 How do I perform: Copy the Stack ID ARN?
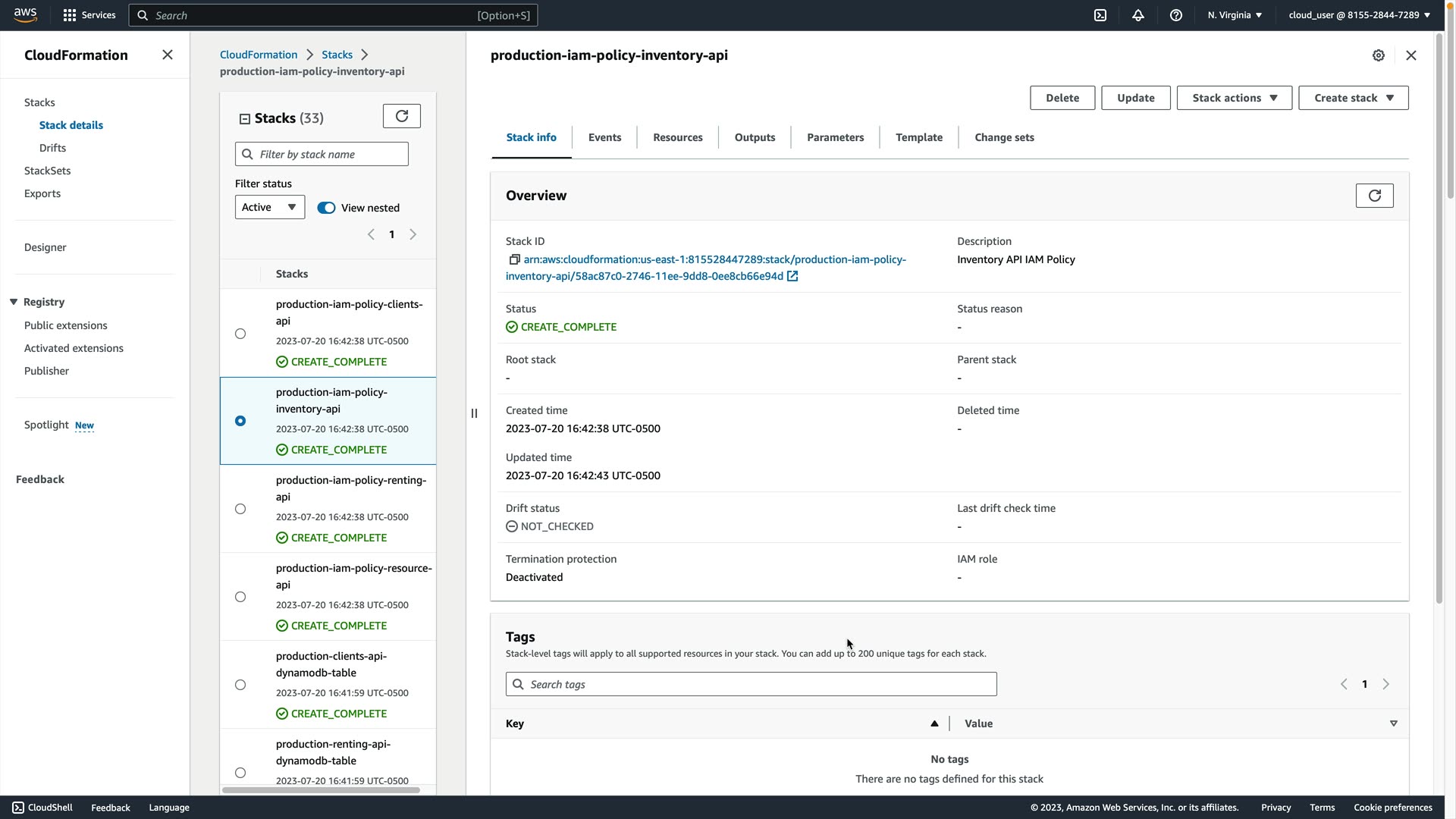(x=514, y=259)
